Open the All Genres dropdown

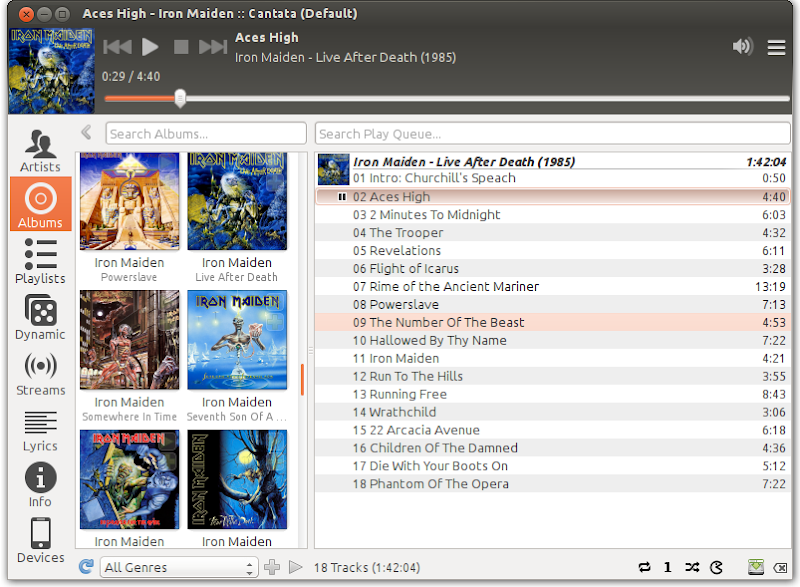click(x=179, y=567)
